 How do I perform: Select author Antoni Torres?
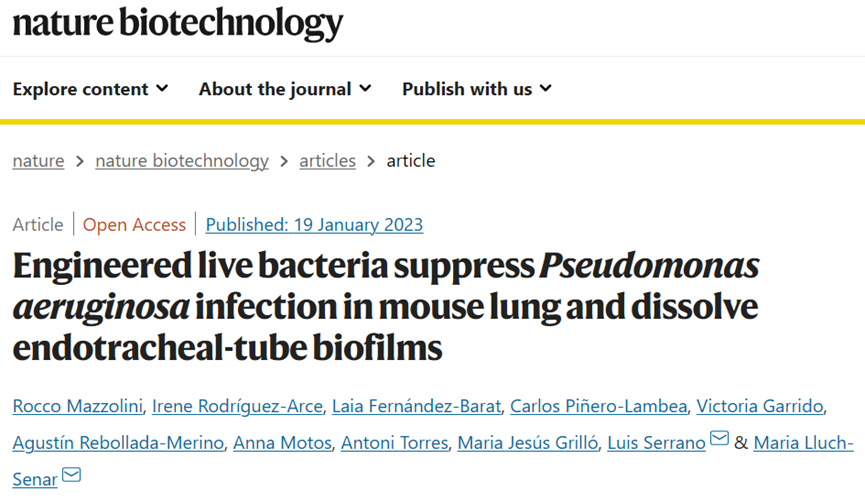pyautogui.click(x=394, y=442)
